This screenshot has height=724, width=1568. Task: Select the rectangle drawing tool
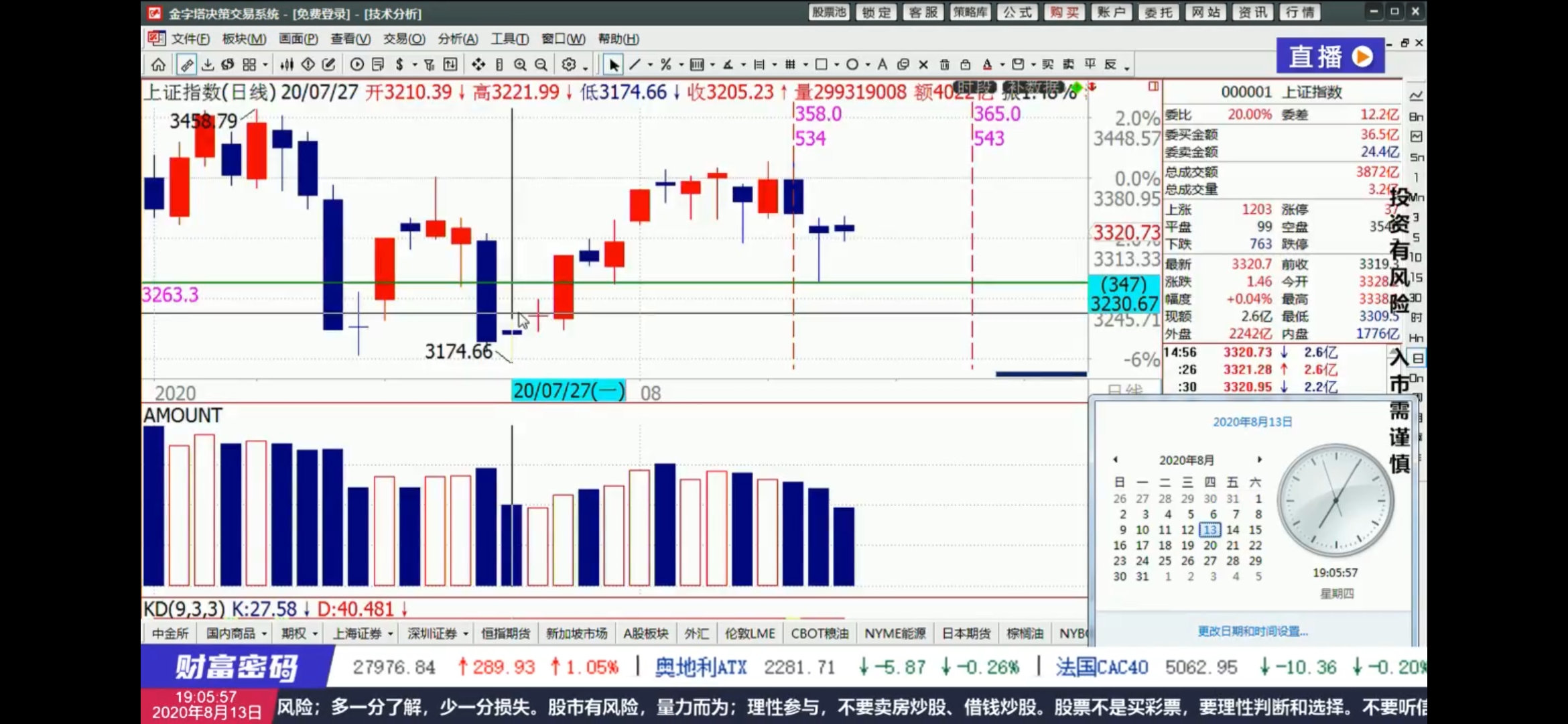[821, 65]
